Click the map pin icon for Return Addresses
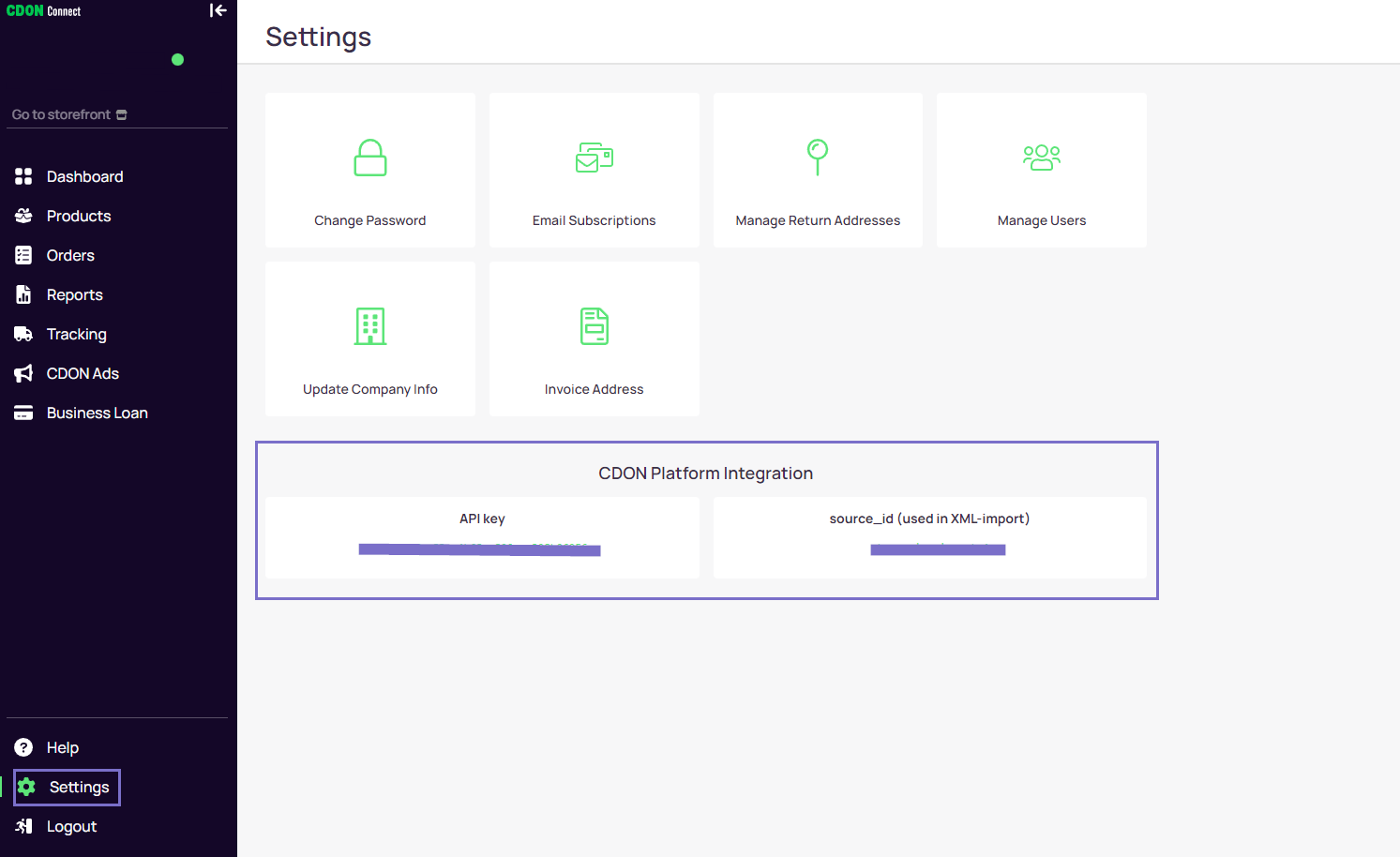The height and width of the screenshot is (857, 1400). coord(818,158)
